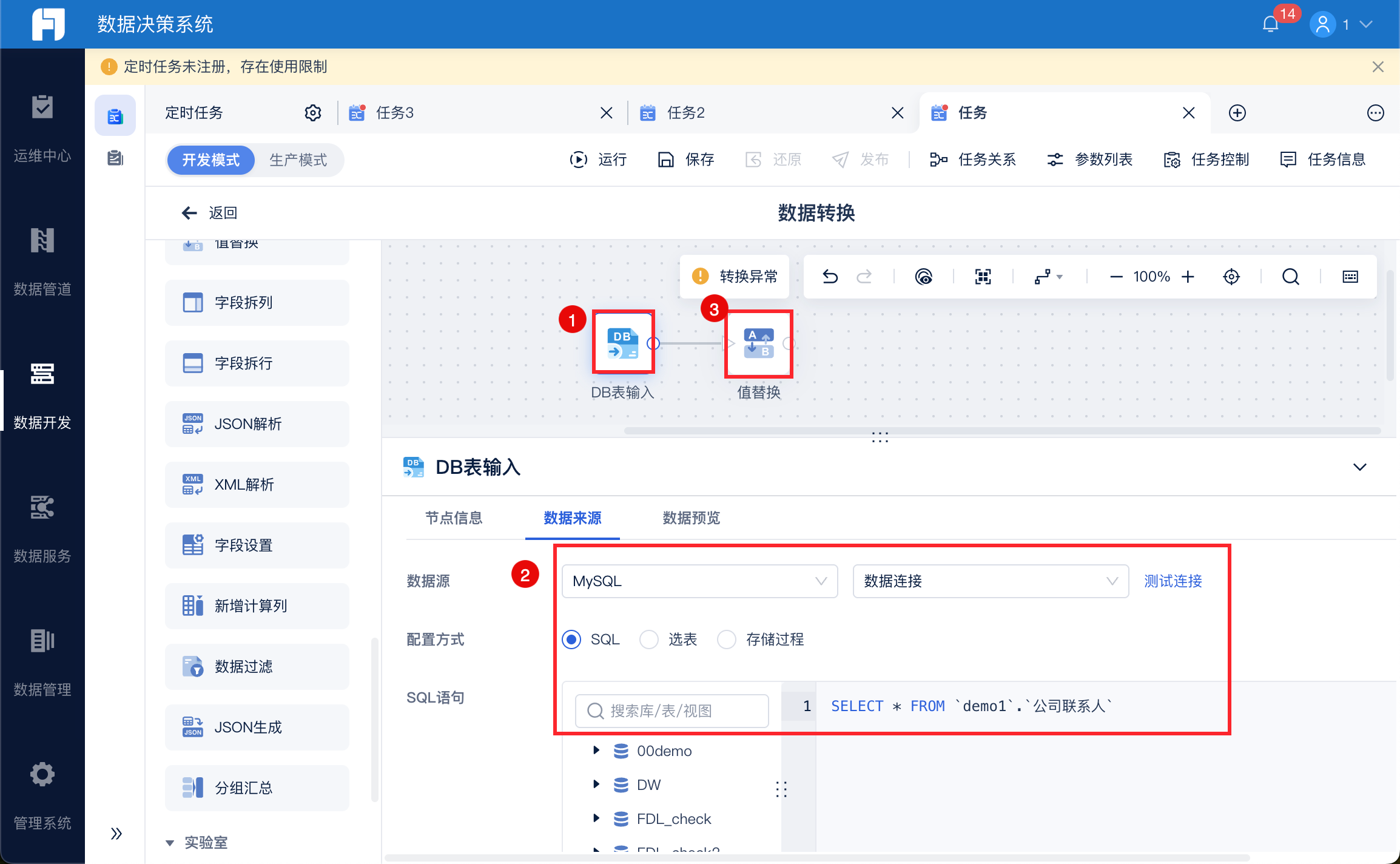Screen dimensions: 1400x864
Task: Select the 值替换 node on canvas
Action: (x=758, y=343)
